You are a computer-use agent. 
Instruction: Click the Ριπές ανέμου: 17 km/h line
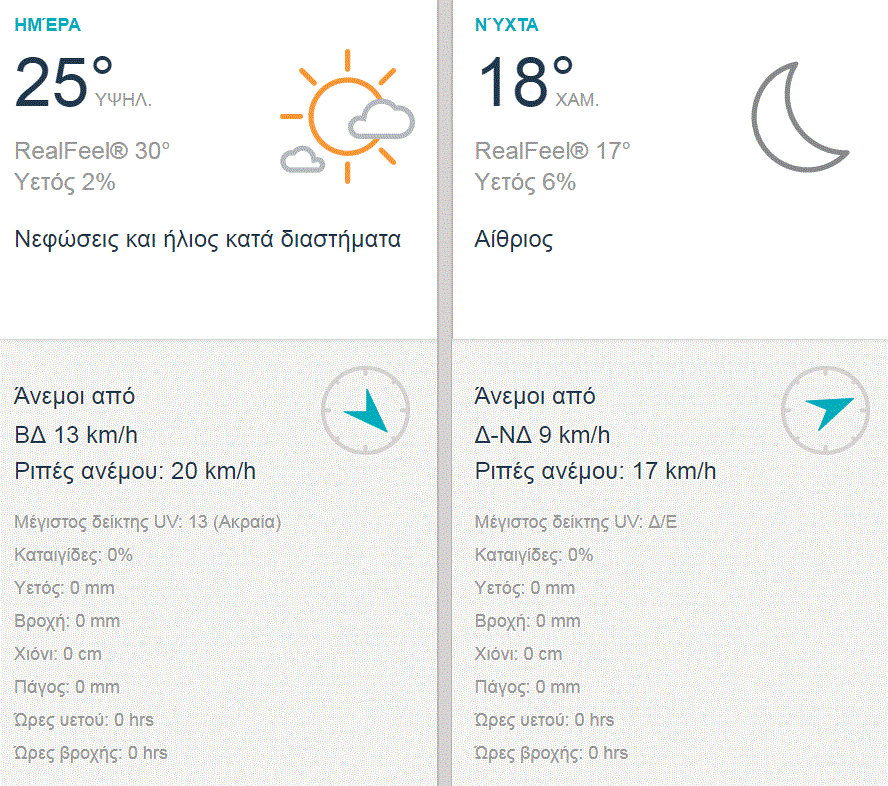coord(595,471)
